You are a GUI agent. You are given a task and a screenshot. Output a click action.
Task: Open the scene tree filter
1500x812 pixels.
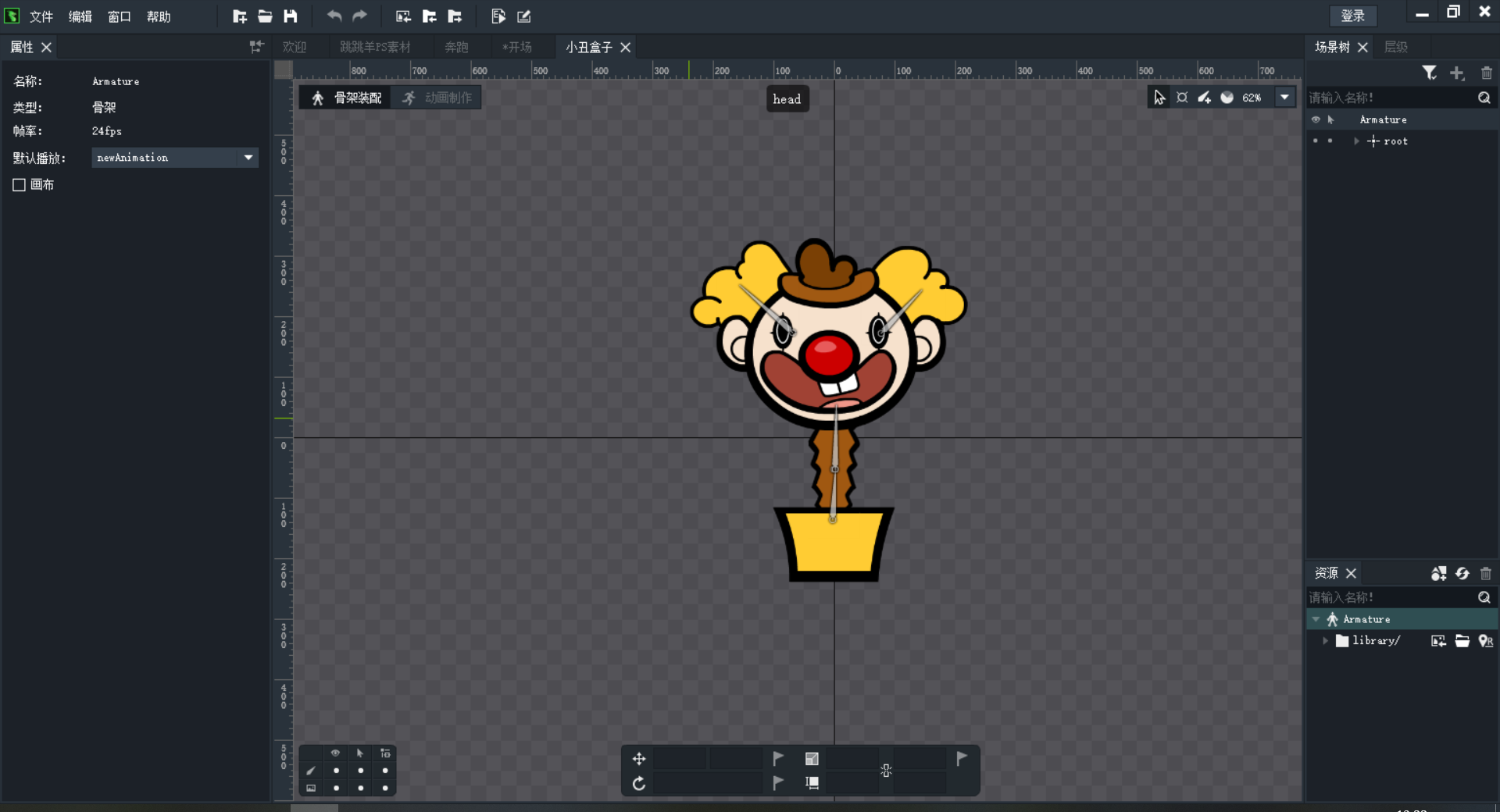[x=1430, y=73]
